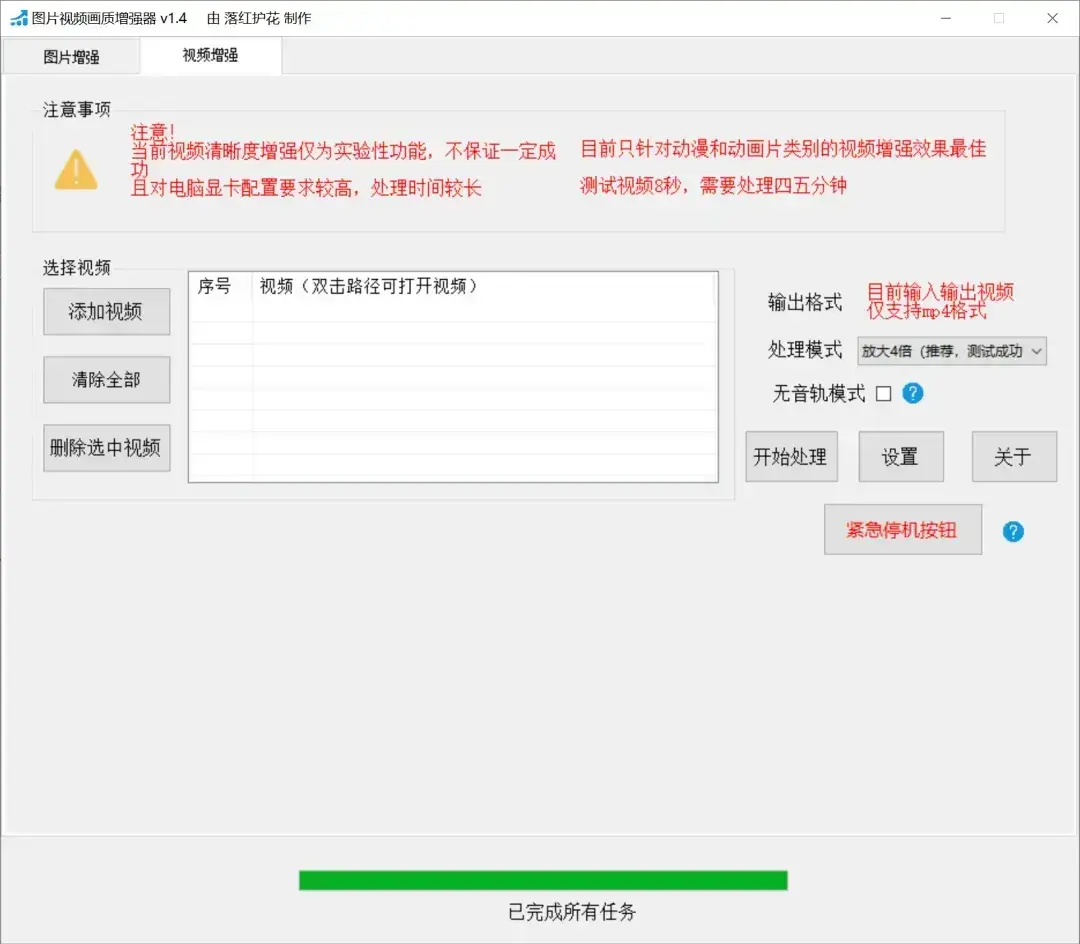Image resolution: width=1080 pixels, height=944 pixels.
Task: Click the green progress bar
Action: 543,879
